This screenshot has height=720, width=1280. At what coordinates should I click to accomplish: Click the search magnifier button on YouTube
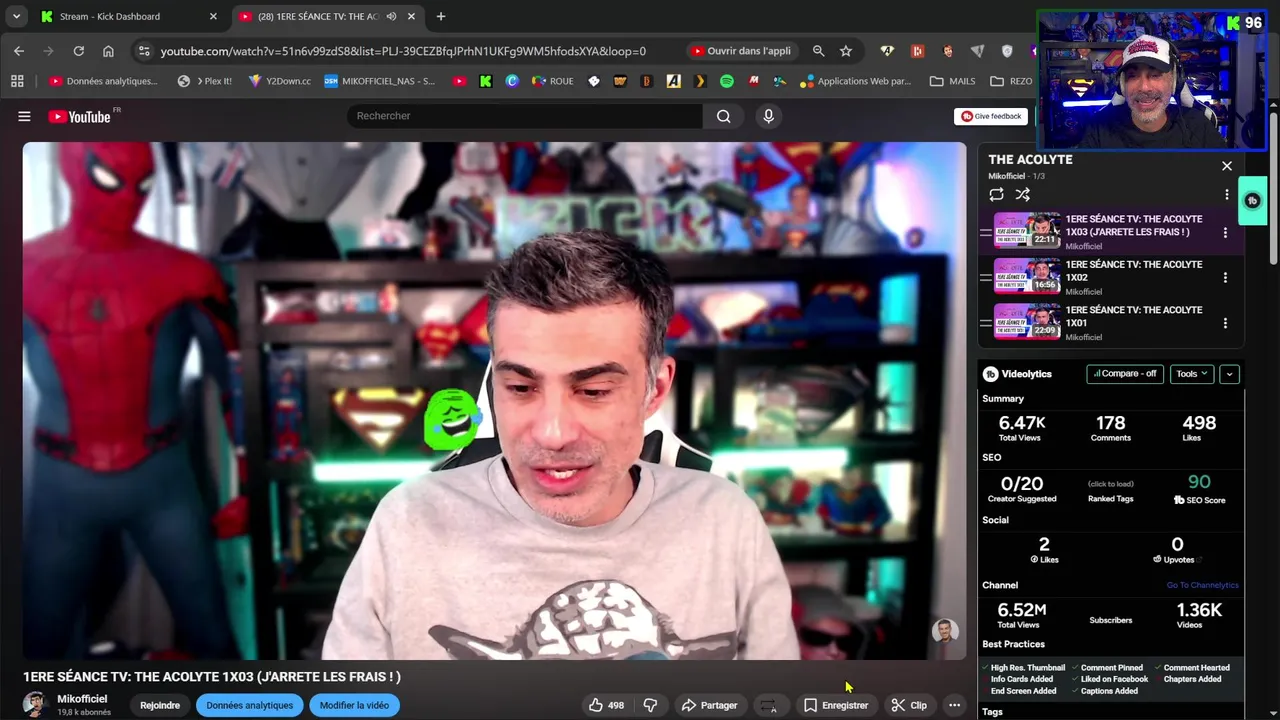pyautogui.click(x=723, y=116)
